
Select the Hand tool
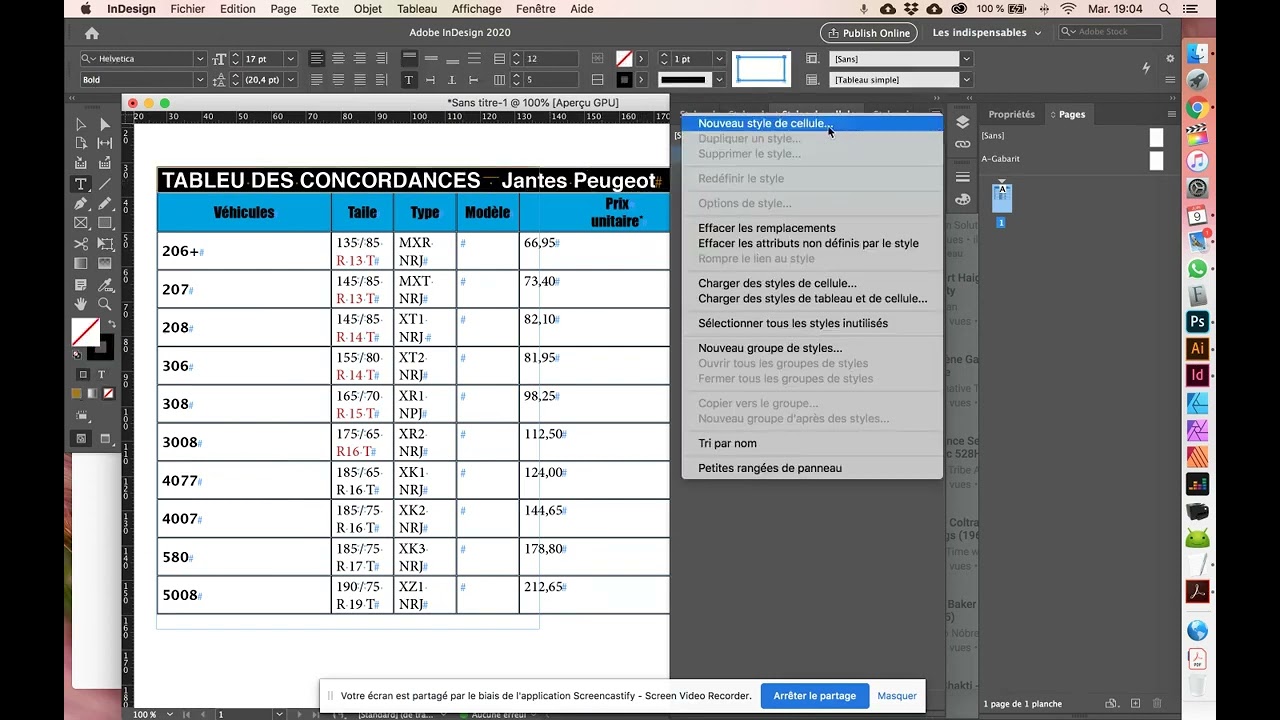(81, 304)
